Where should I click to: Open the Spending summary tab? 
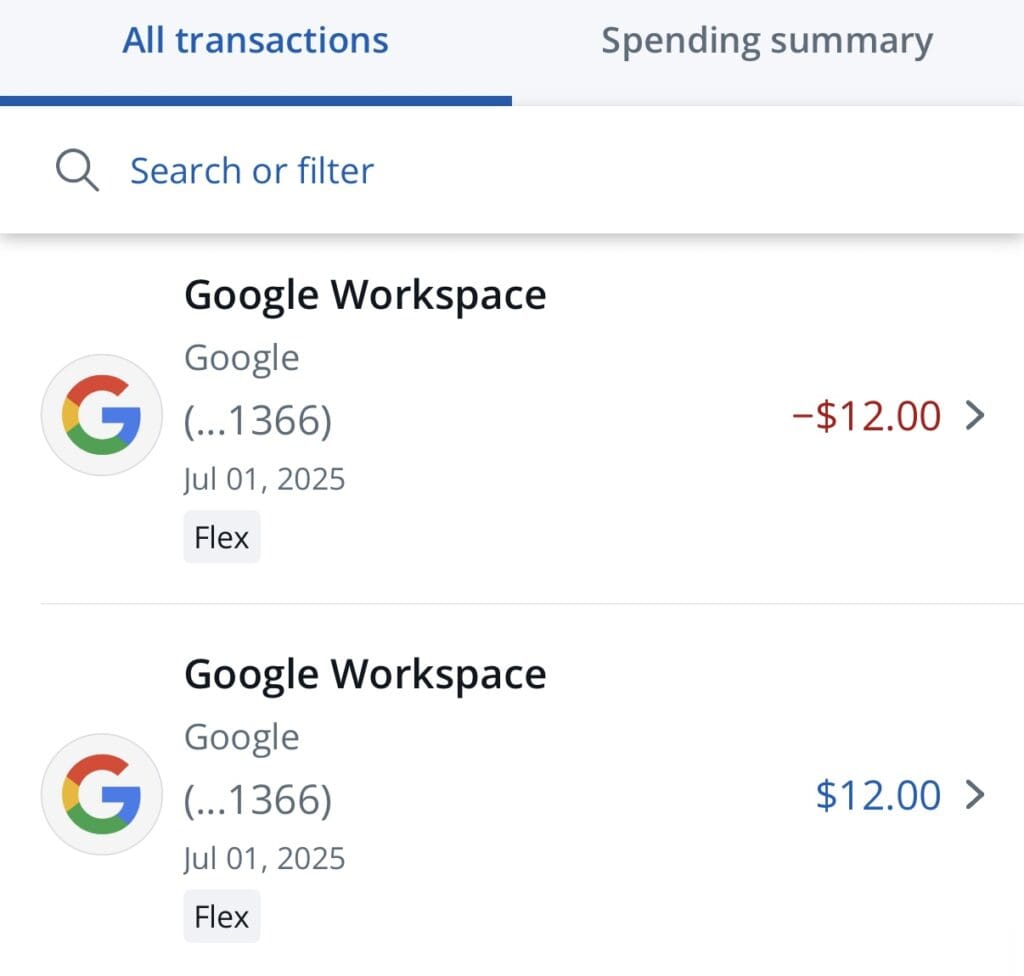[x=766, y=41]
